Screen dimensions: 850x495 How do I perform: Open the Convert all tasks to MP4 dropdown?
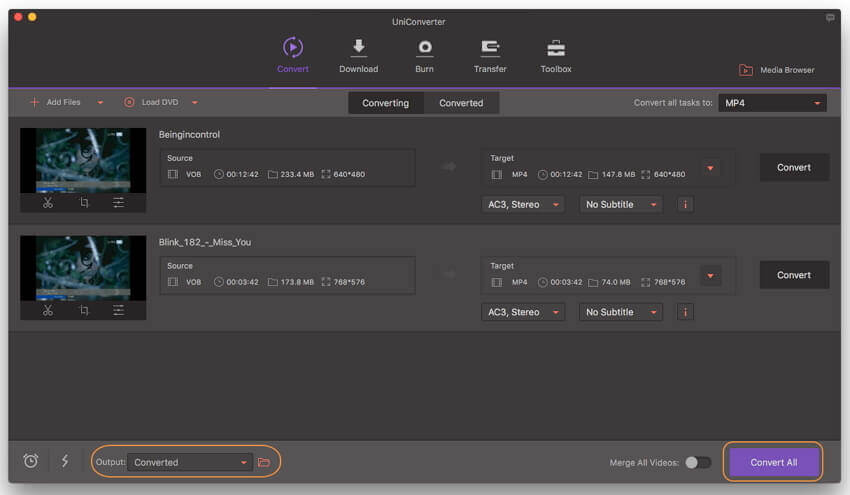point(772,103)
